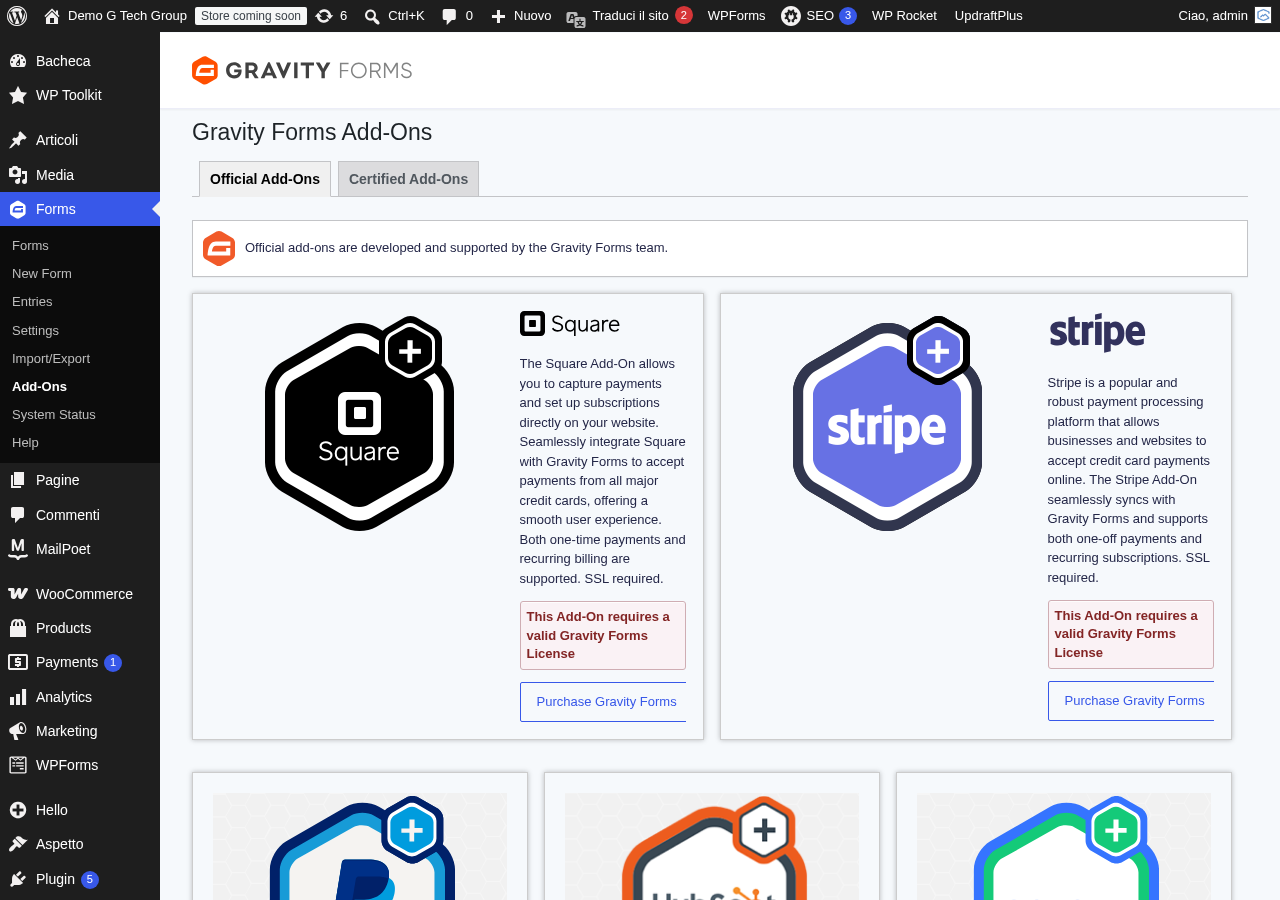1280x900 pixels.
Task: Click the Square license required notice
Action: [603, 635]
